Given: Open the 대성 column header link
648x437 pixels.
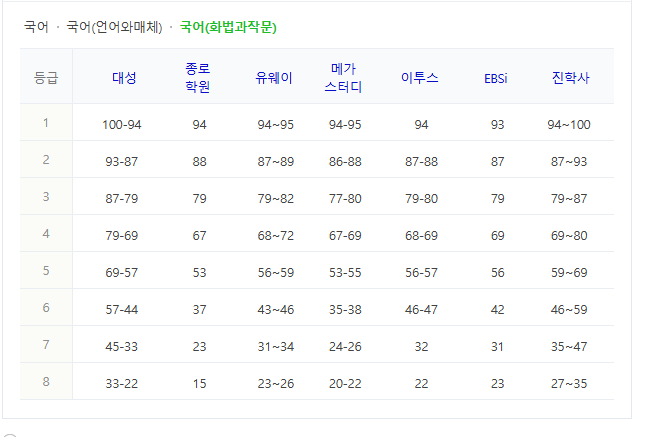Looking at the screenshot, I should tap(124, 77).
